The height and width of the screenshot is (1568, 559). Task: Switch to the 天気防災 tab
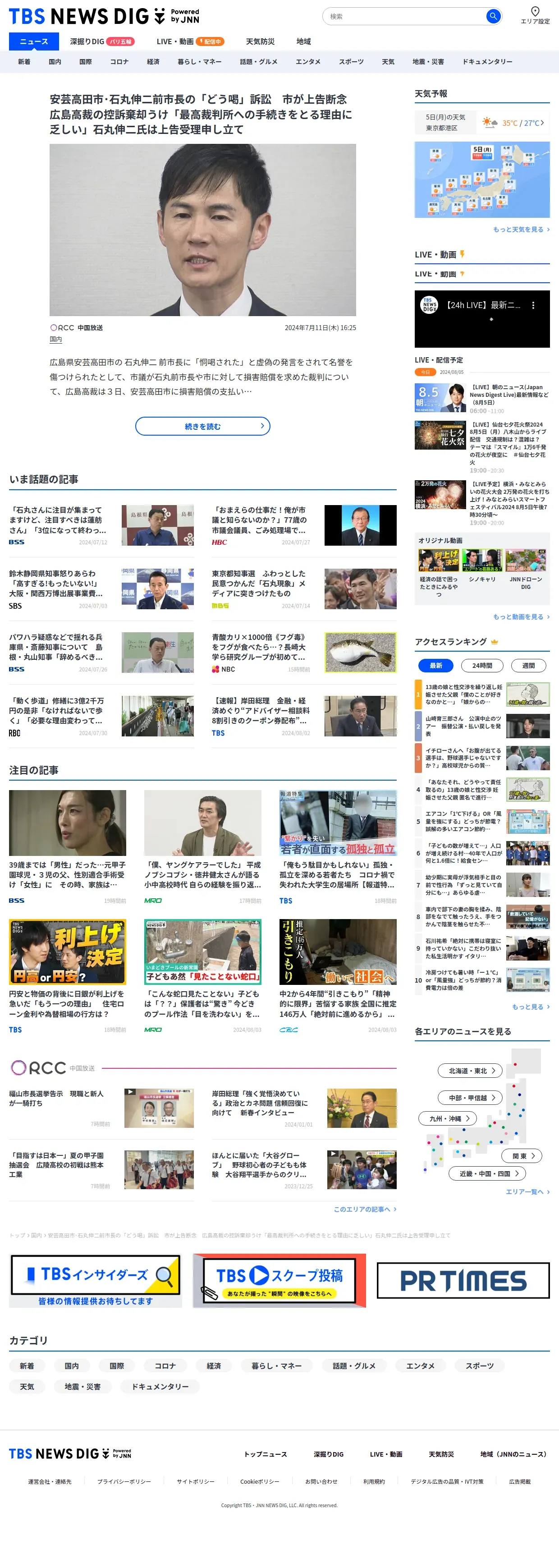(260, 41)
